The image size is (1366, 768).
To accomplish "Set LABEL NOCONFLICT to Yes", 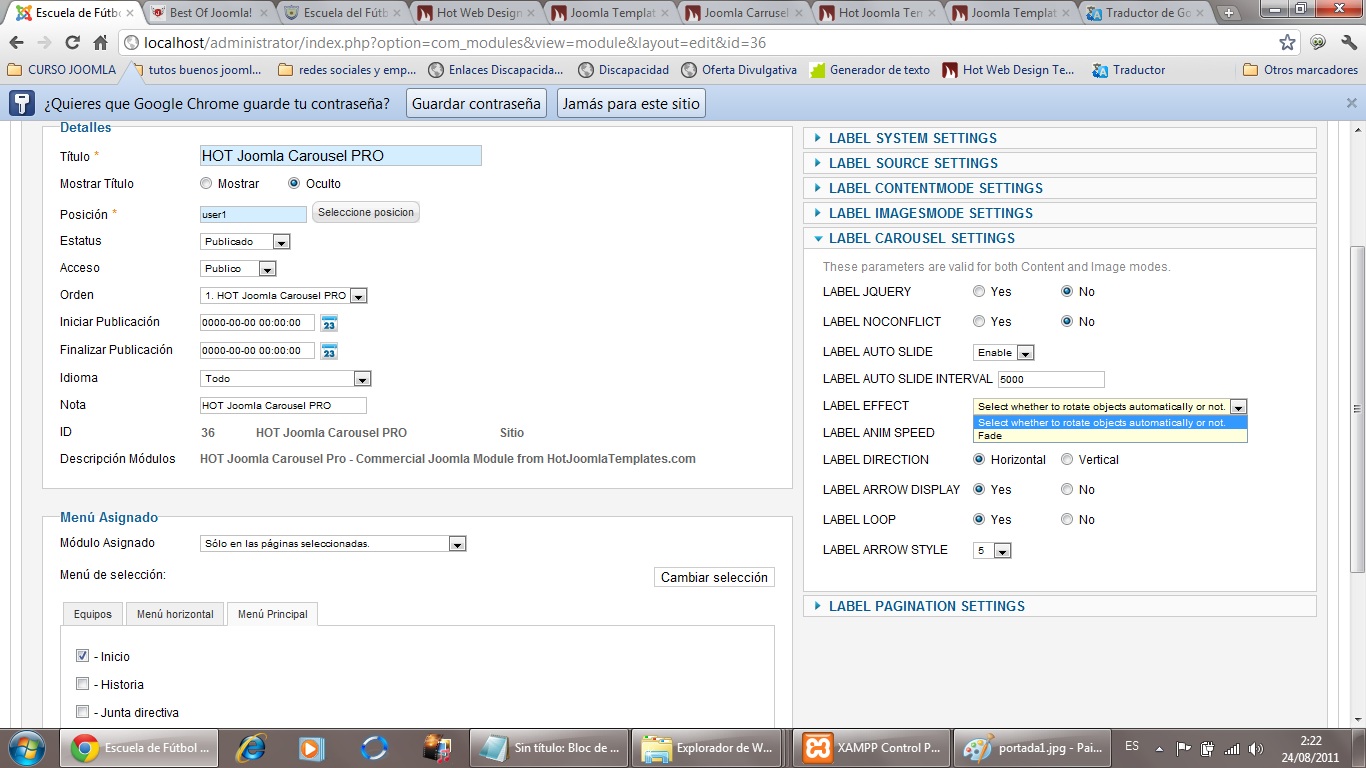I will [979, 322].
